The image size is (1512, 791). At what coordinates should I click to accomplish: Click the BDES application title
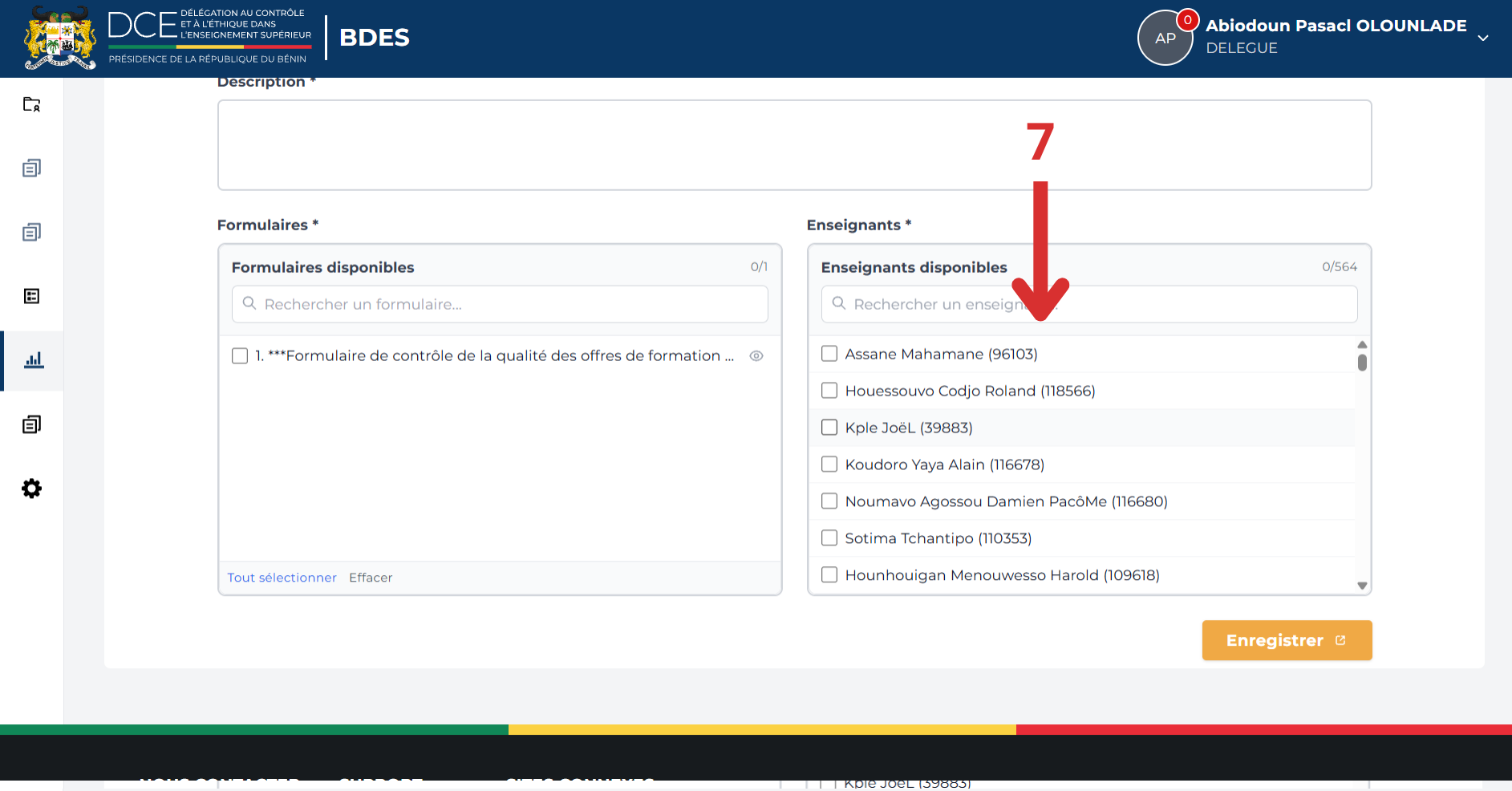(x=375, y=38)
